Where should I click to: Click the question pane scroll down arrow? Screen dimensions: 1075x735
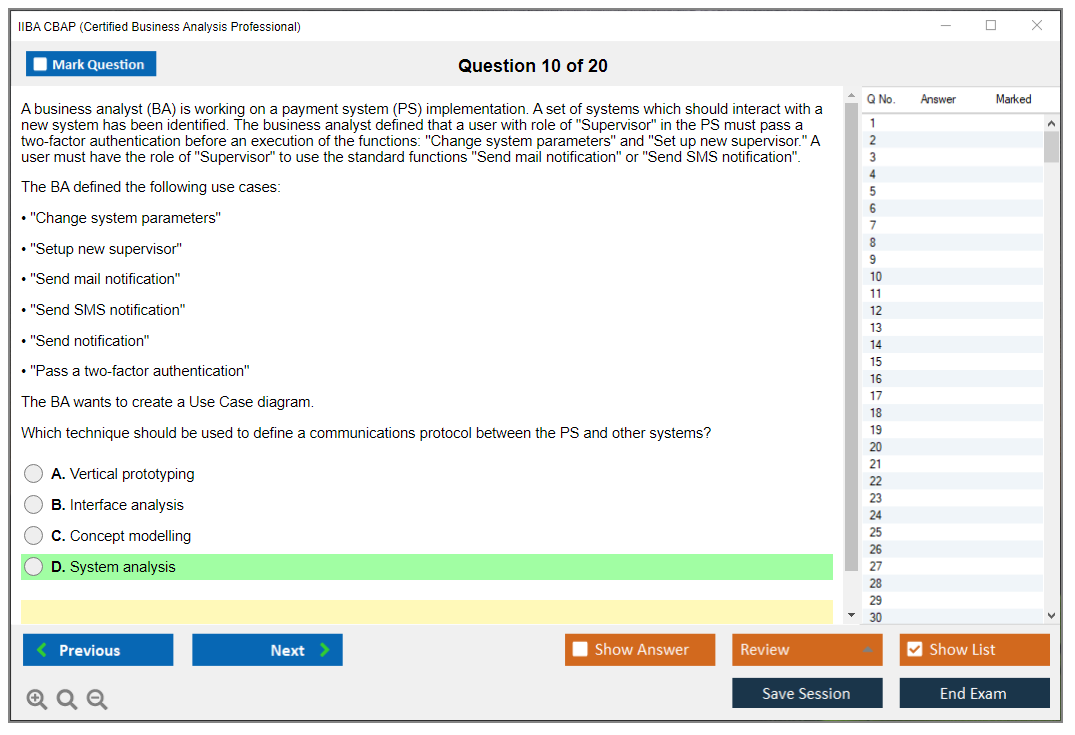pyautogui.click(x=851, y=615)
